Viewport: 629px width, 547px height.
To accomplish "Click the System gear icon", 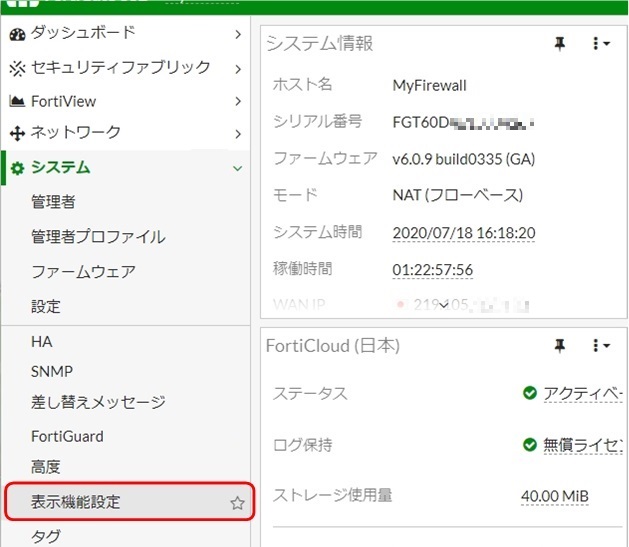I will pos(17,168).
